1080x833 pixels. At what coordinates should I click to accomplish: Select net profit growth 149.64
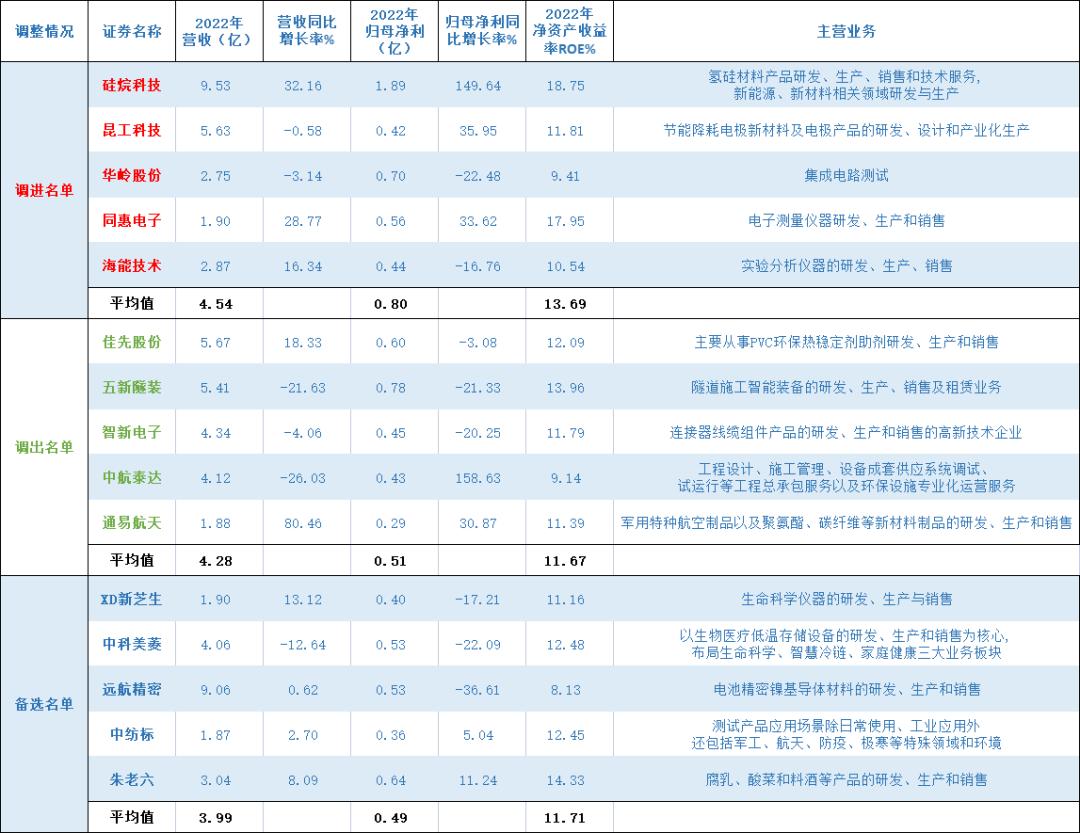tap(478, 86)
